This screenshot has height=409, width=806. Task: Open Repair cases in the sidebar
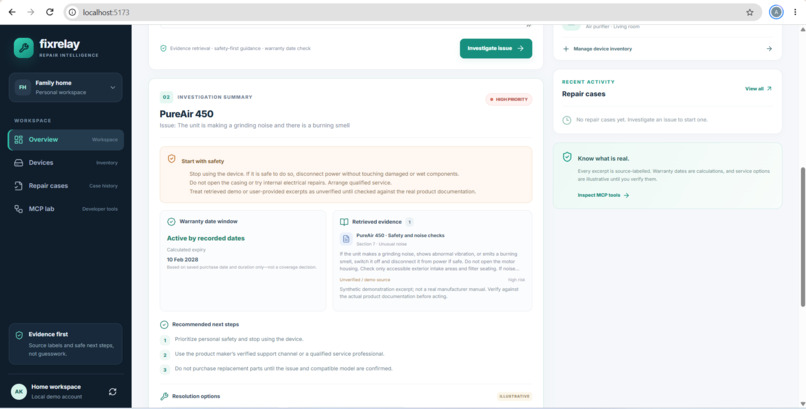coord(65,186)
